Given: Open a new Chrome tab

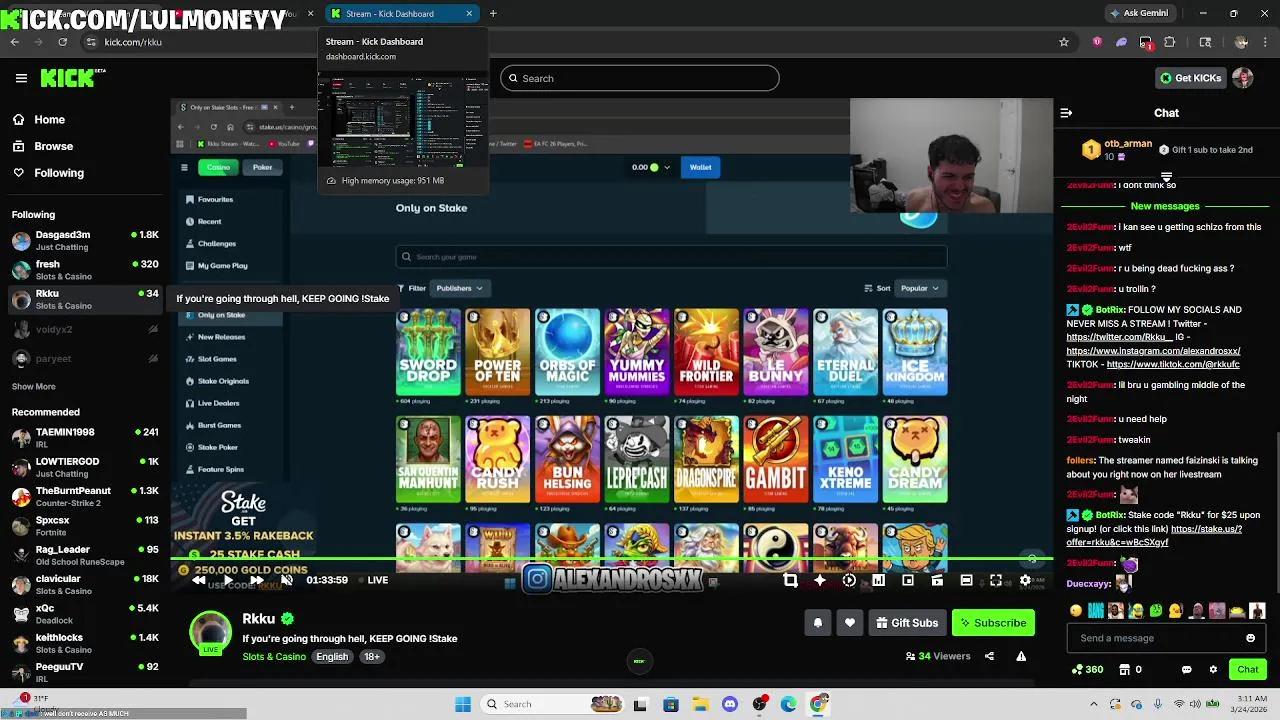Looking at the screenshot, I should 493,14.
